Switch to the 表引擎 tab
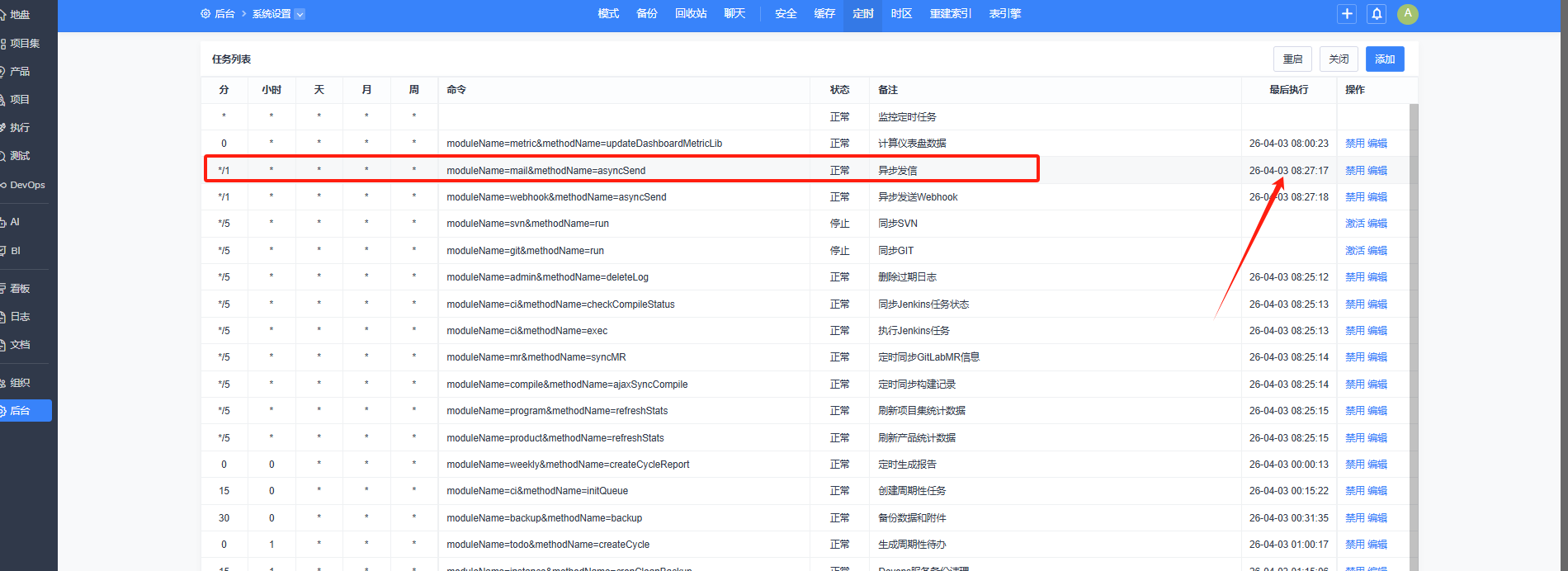Image resolution: width=1568 pixels, height=571 pixels. tap(1005, 14)
